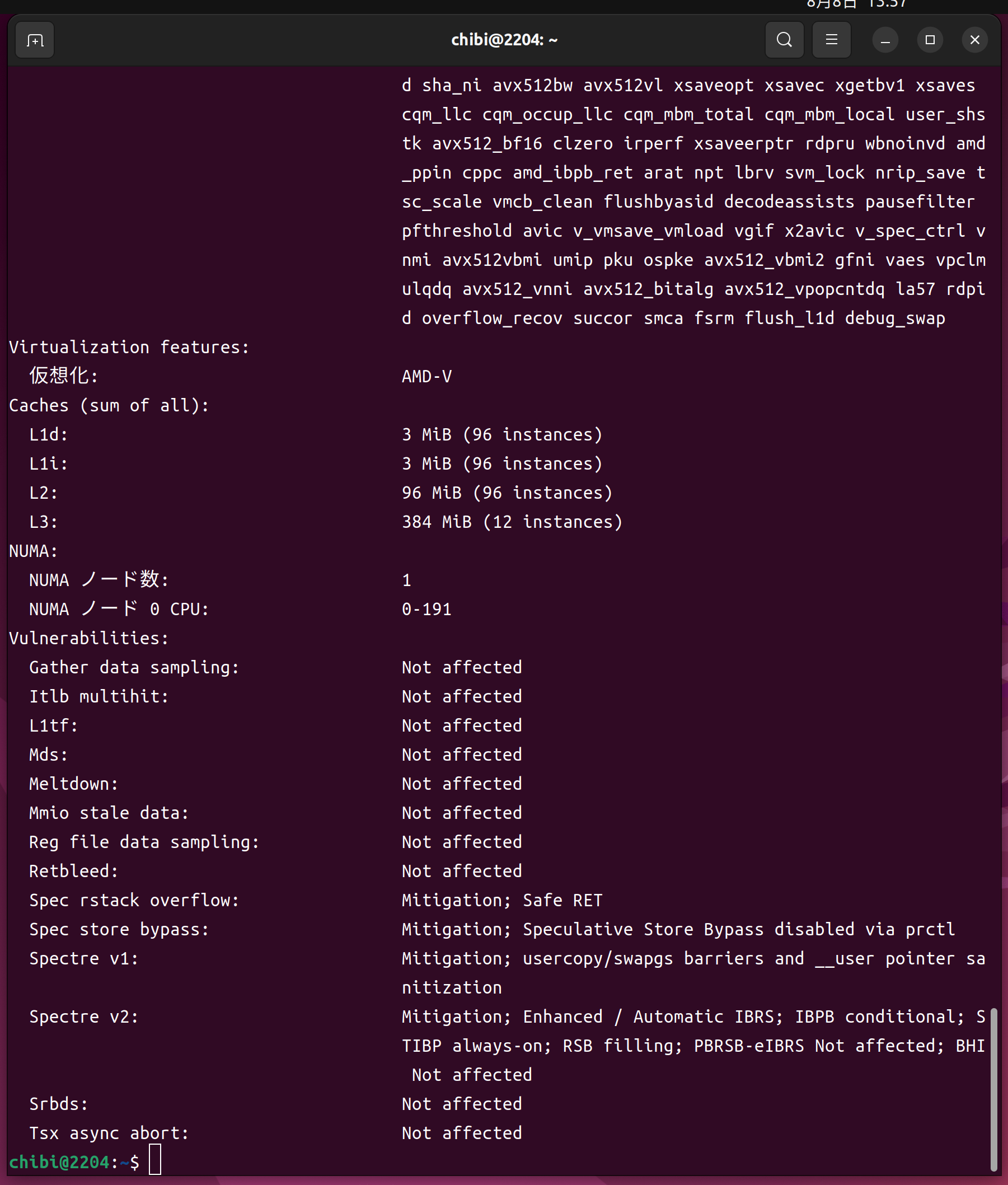The width and height of the screenshot is (1008, 1185).
Task: Open a new terminal tab
Action: click(35, 40)
